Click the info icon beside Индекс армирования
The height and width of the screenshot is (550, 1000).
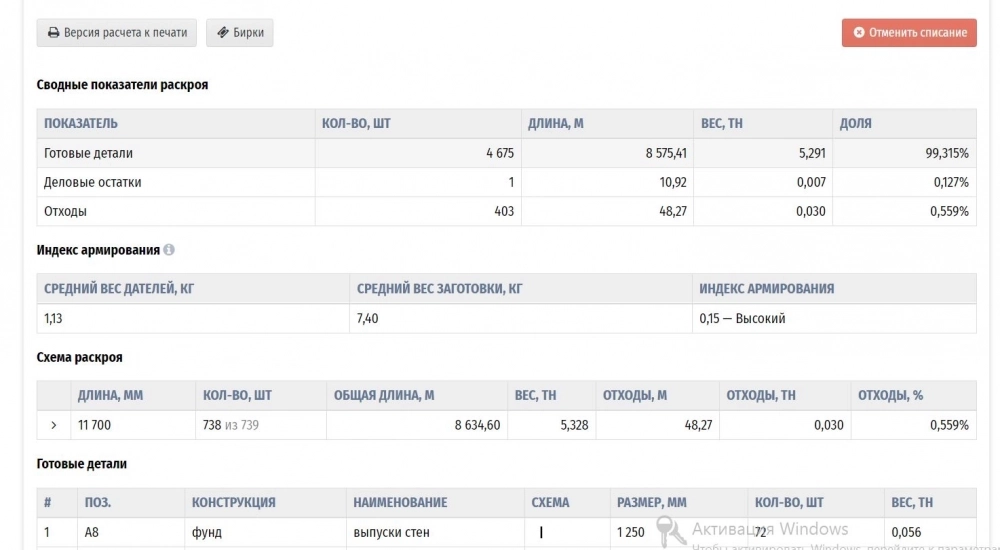point(168,249)
